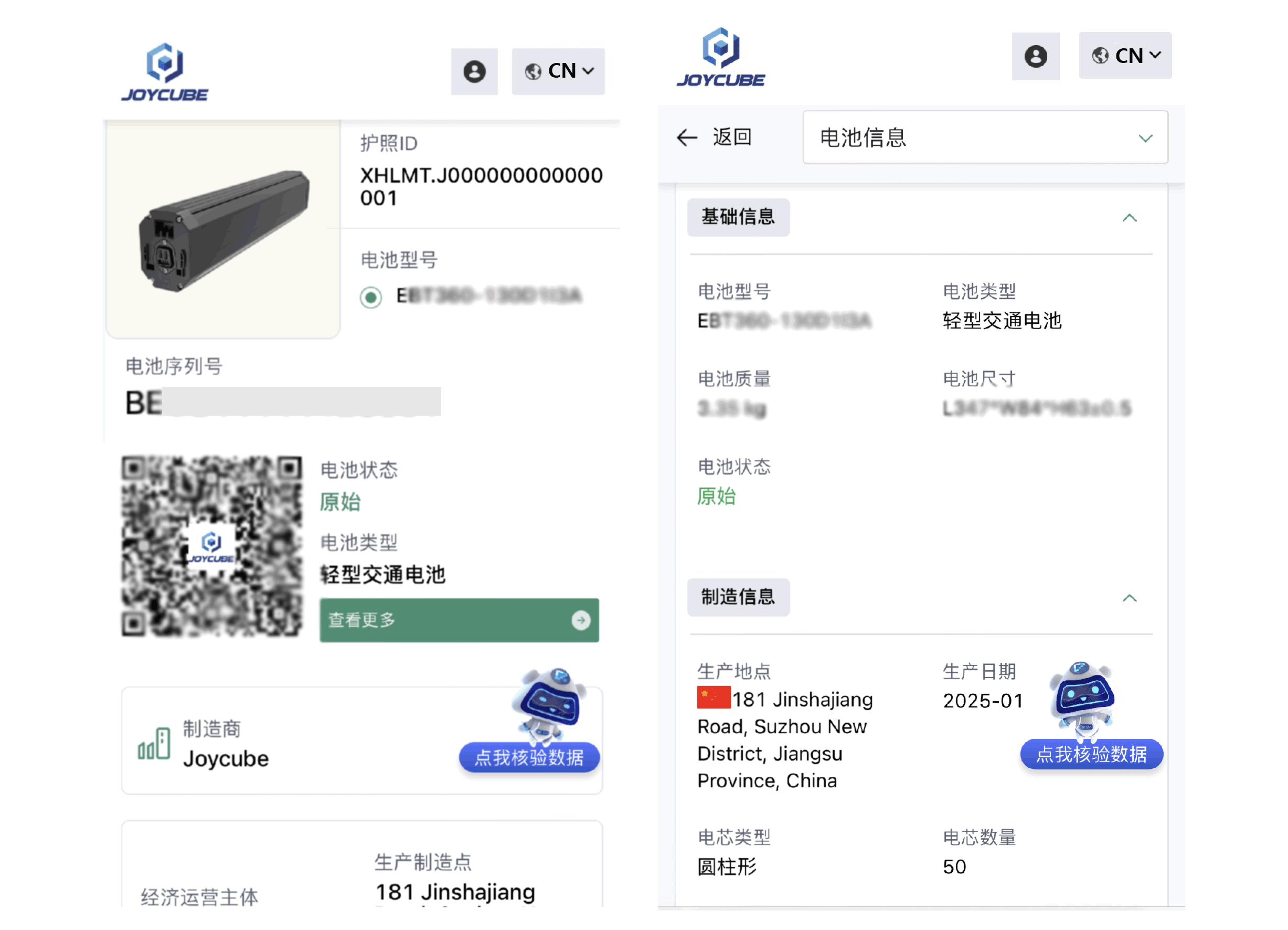This screenshot has height=930, width=1288.
Task: Click the Joycube logo in left header
Action: coord(165,72)
